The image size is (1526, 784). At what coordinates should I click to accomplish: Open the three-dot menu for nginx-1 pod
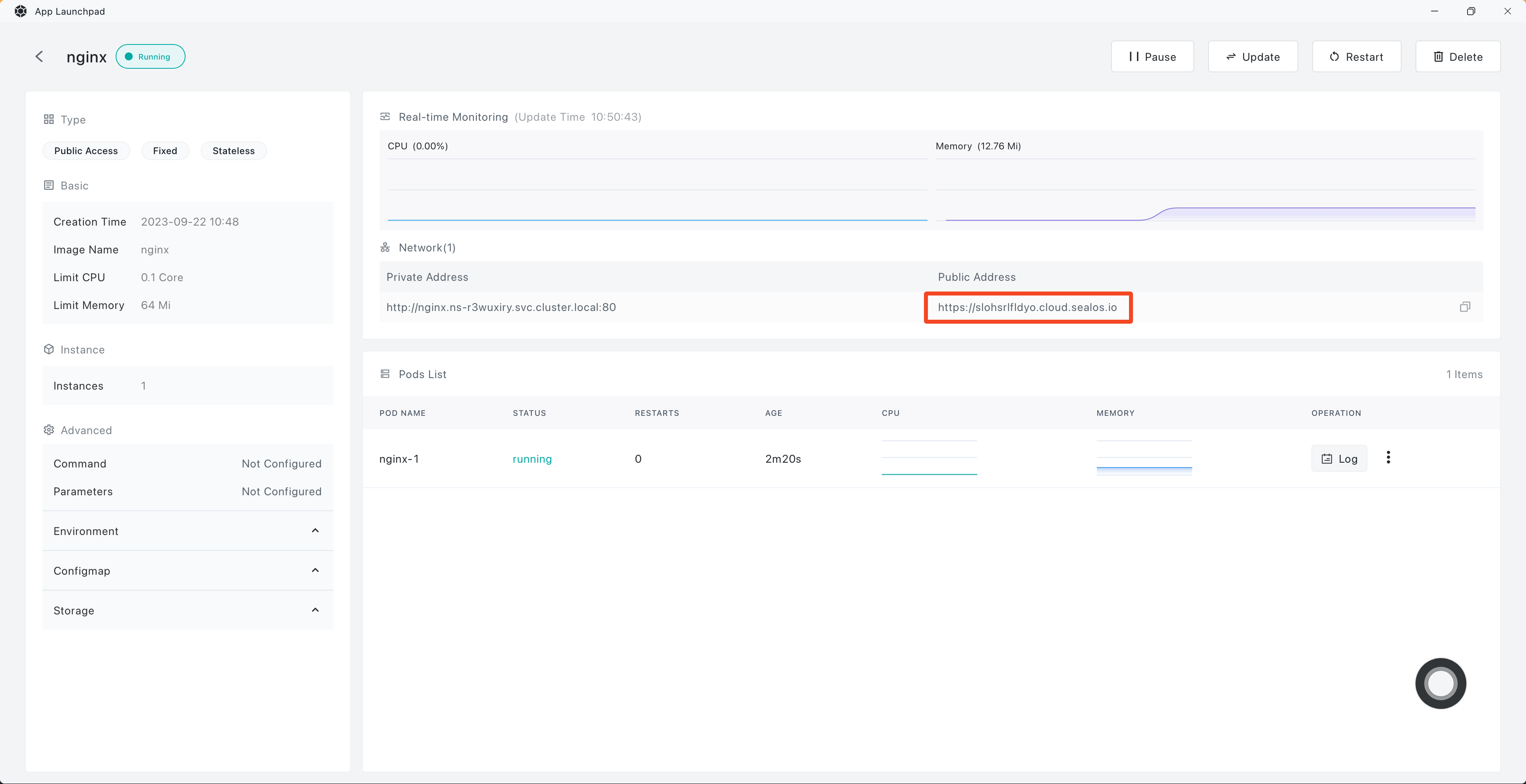click(x=1388, y=458)
